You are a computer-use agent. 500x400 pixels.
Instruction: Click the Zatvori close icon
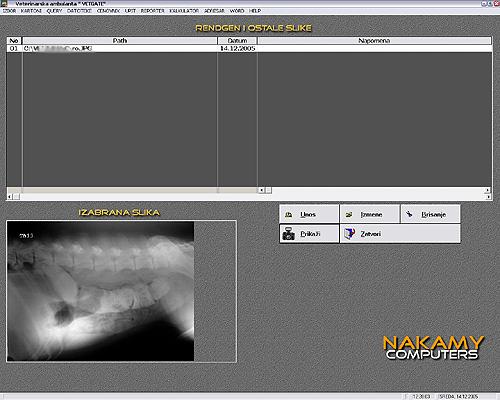349,234
